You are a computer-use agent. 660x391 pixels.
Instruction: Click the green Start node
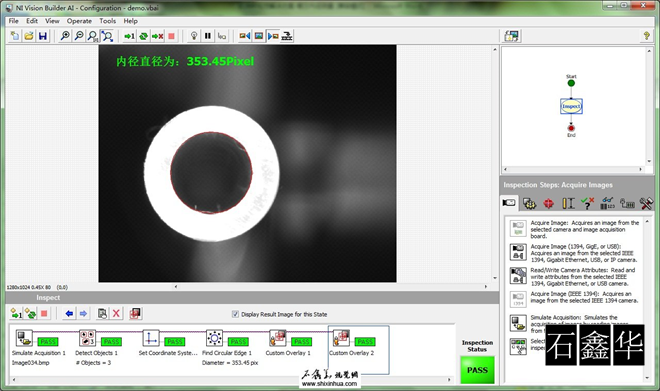(571, 83)
